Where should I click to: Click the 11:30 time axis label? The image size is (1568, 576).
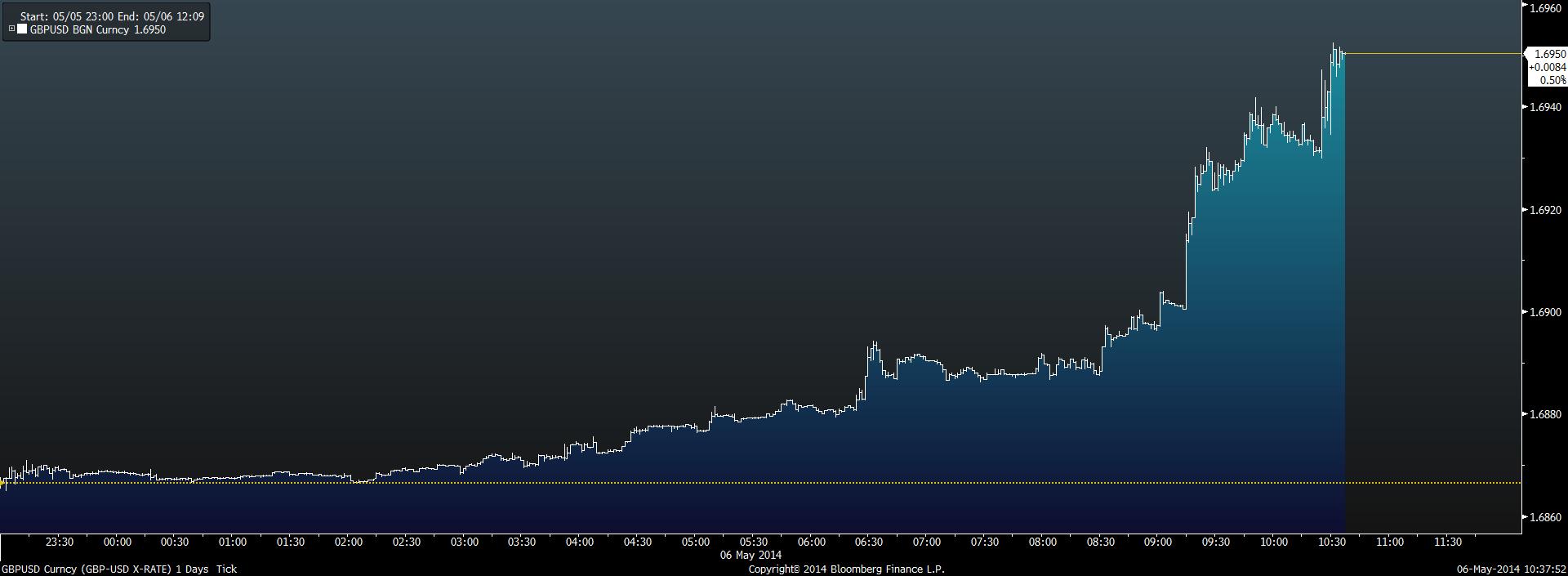[1448, 542]
